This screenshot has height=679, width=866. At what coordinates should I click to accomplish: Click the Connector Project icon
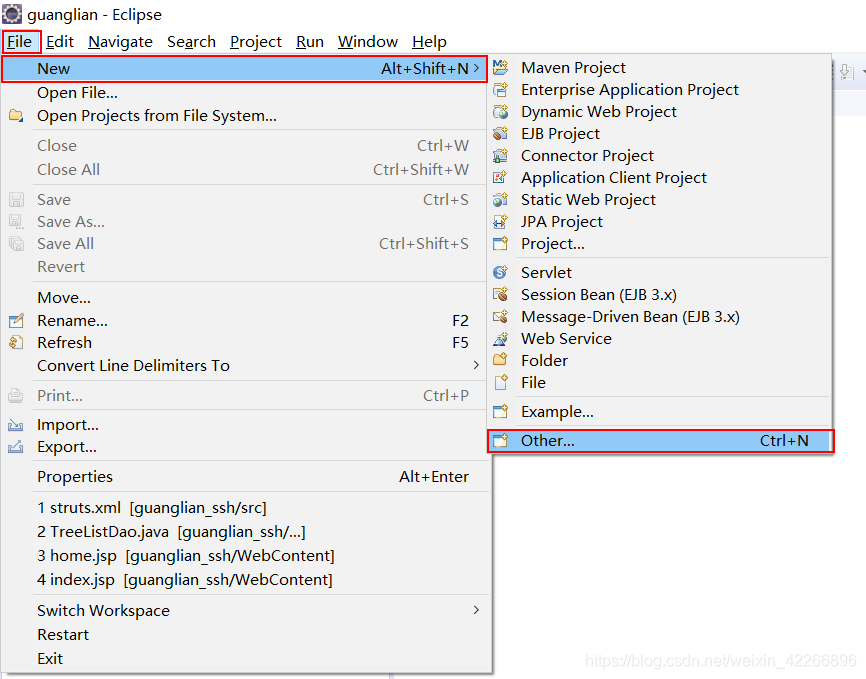point(500,156)
